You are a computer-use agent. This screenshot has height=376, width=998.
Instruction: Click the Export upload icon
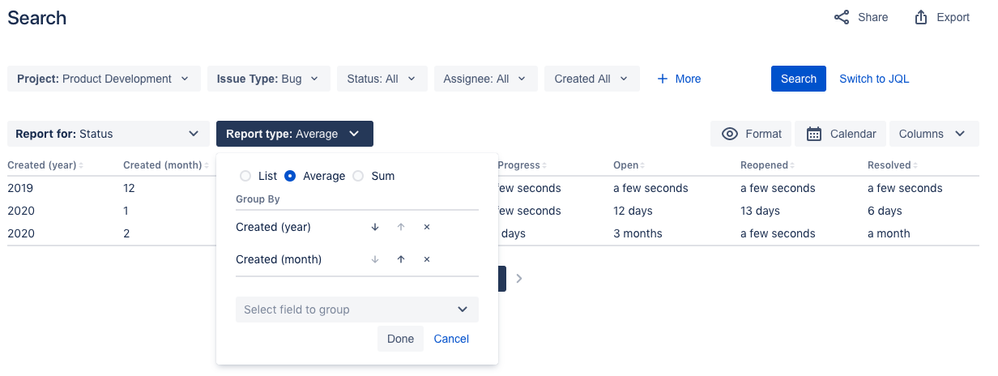coord(920,18)
